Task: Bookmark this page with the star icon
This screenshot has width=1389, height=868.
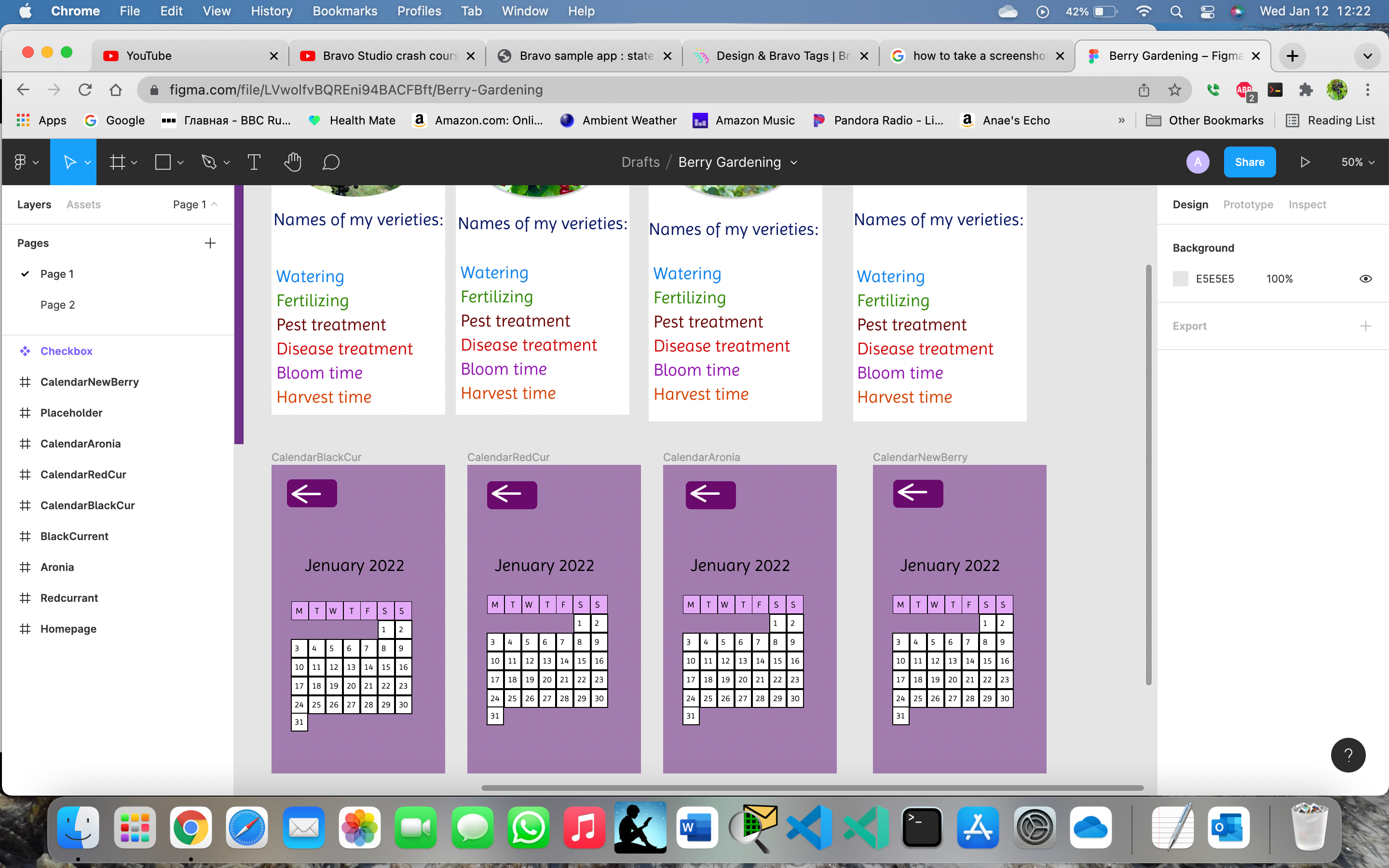Action: [1174, 90]
